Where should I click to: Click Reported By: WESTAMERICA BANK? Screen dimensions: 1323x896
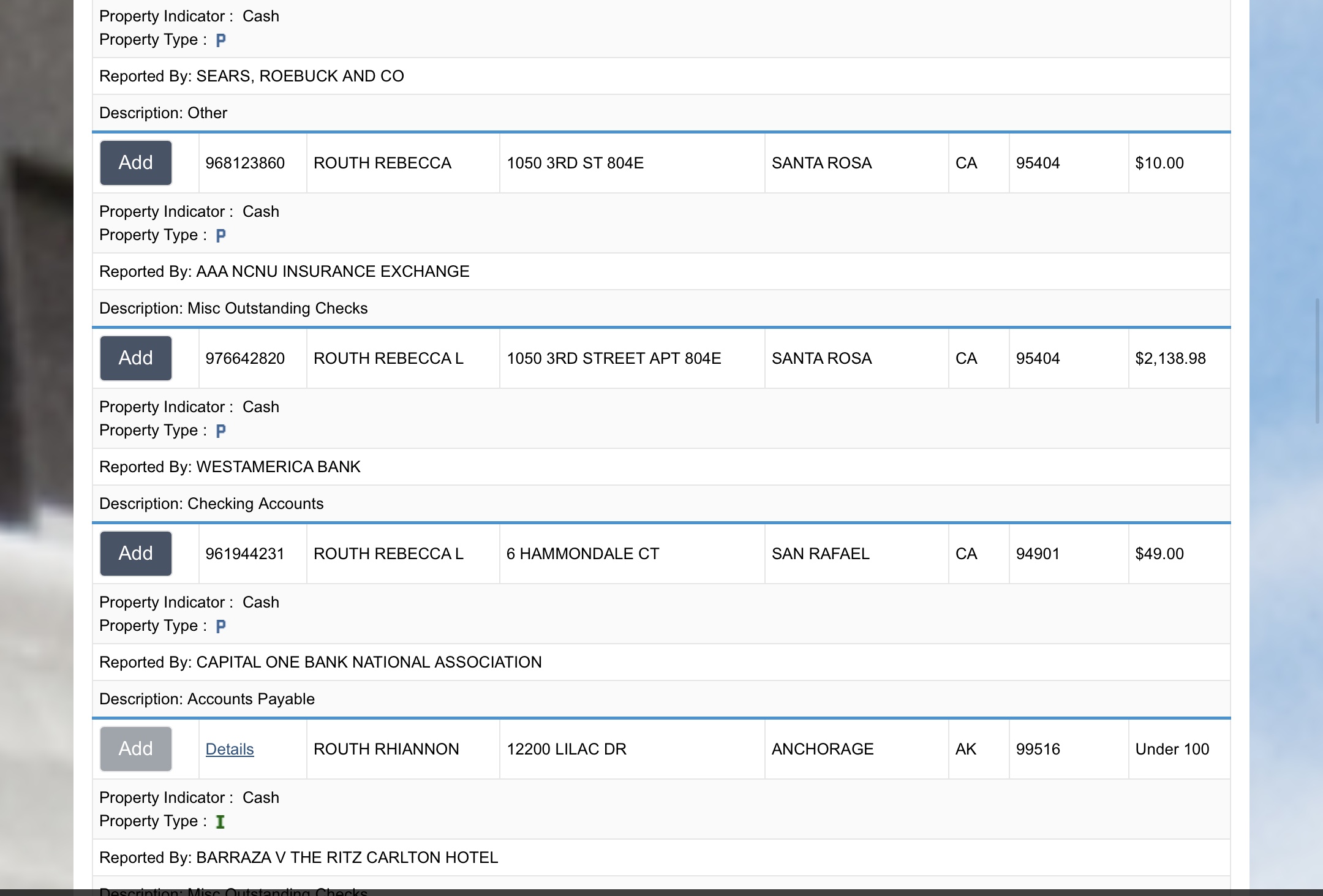230,467
